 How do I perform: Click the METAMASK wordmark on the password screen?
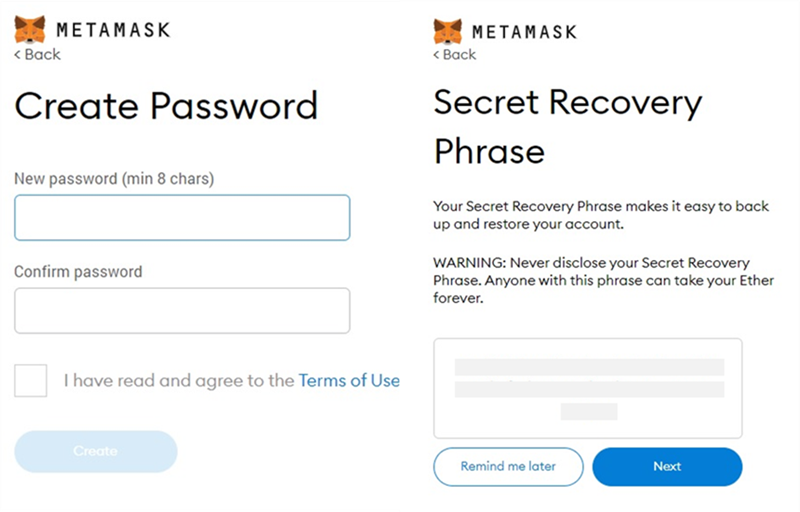[113, 30]
